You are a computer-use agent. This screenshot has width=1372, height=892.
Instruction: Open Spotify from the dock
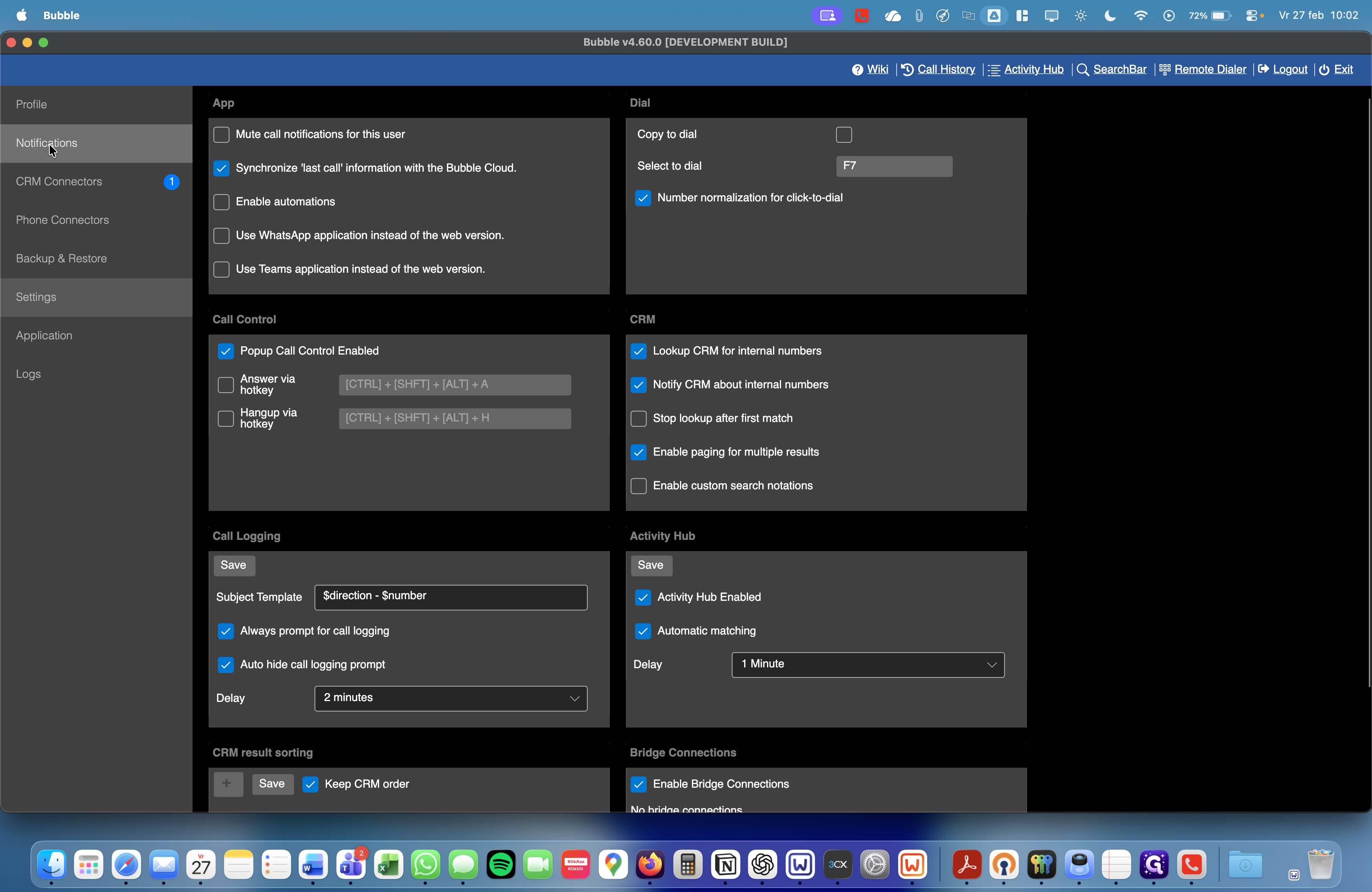500,864
